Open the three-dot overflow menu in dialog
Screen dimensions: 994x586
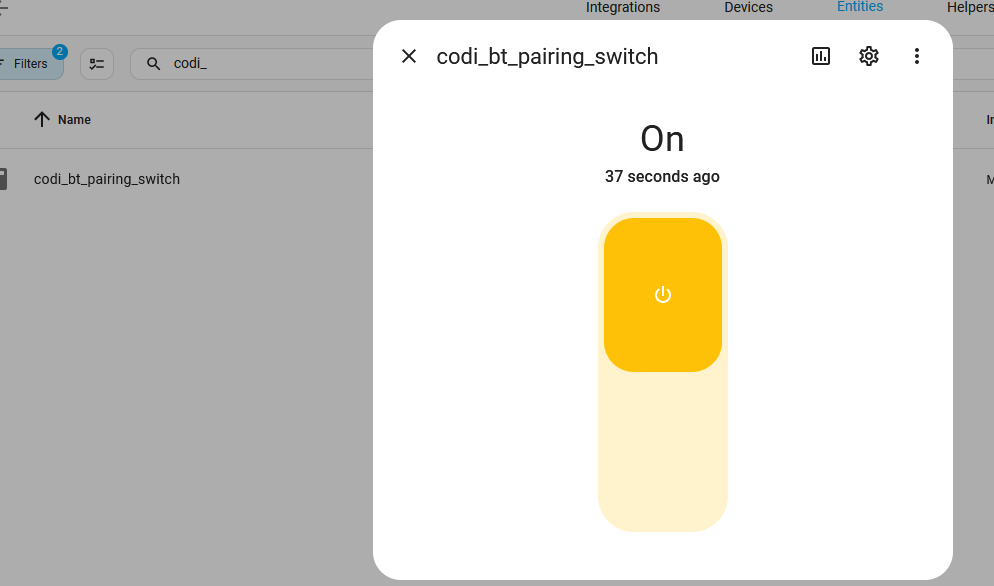coord(916,56)
